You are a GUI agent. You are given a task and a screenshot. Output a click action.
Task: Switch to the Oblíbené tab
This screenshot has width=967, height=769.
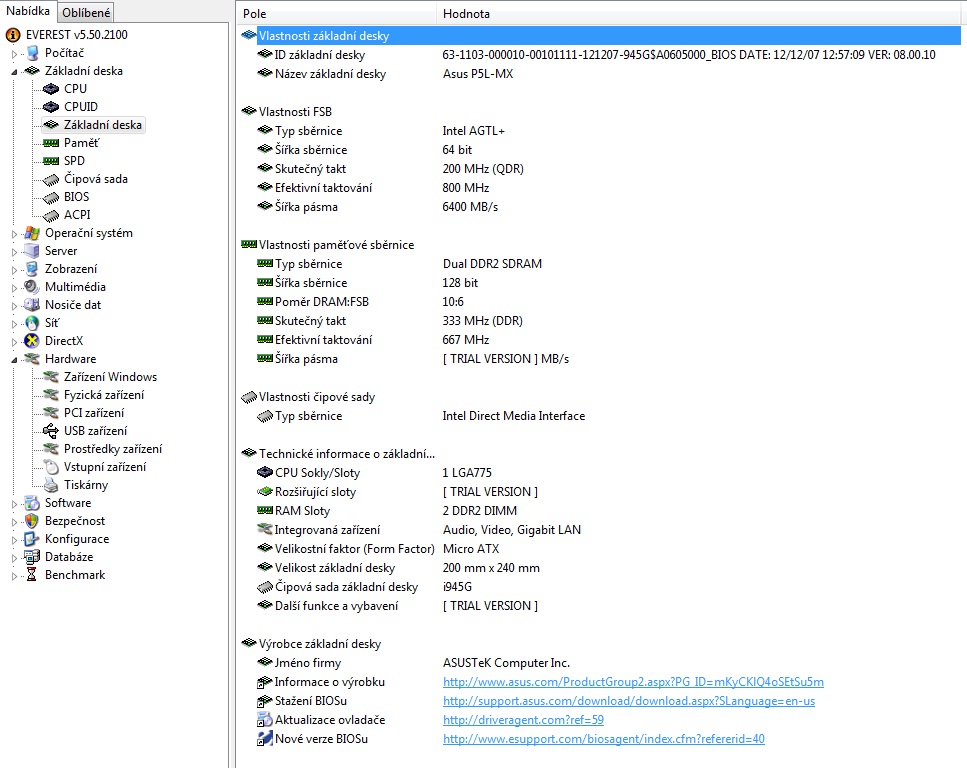click(86, 12)
